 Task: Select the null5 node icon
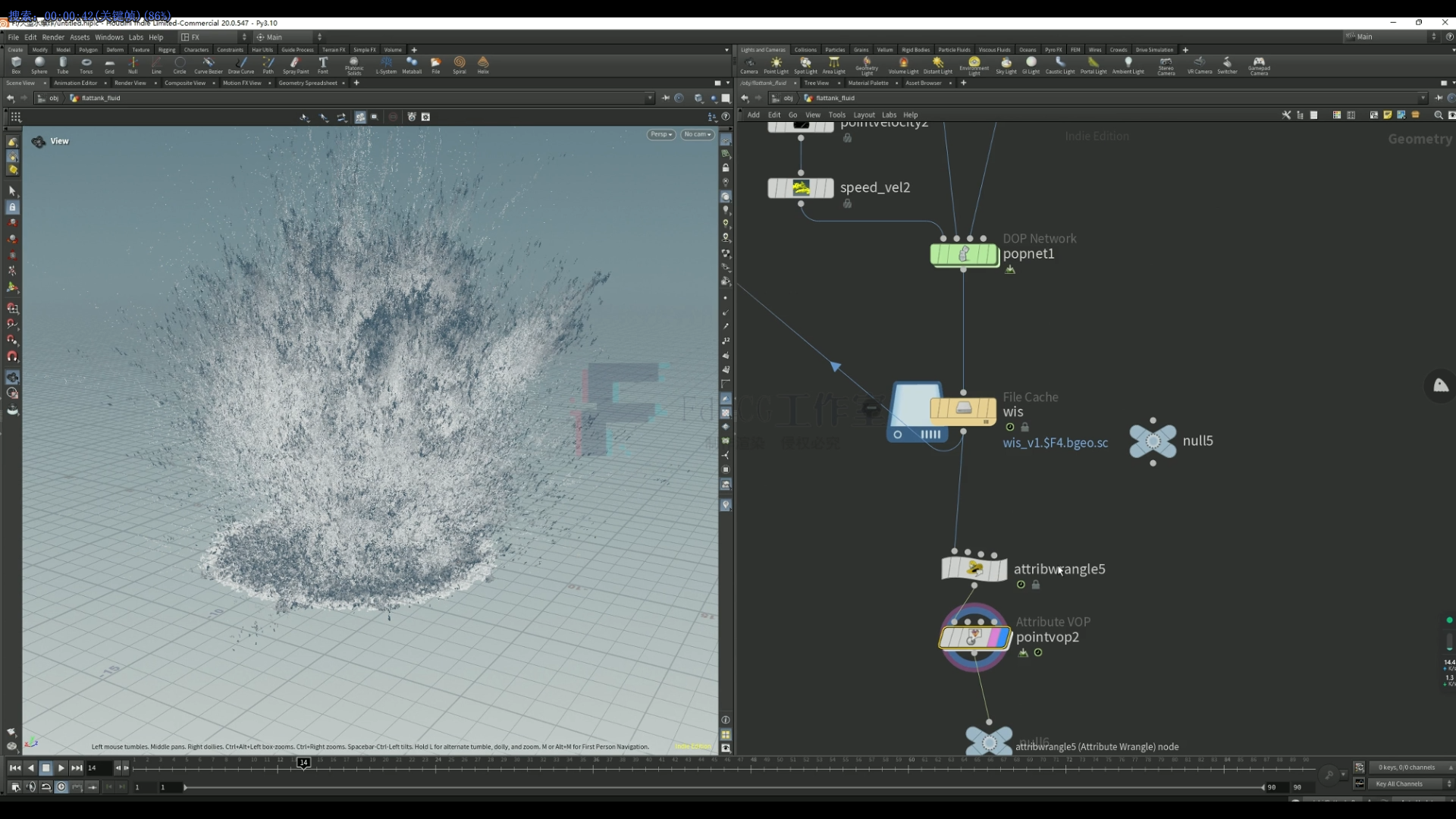coord(1152,441)
